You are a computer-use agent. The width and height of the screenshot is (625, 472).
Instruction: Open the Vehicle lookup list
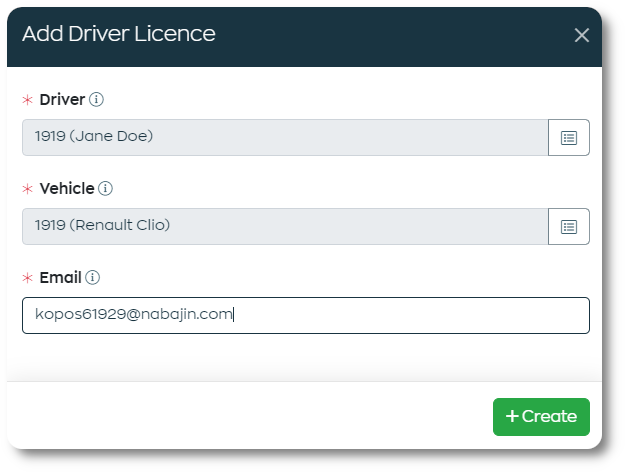[x=569, y=226]
